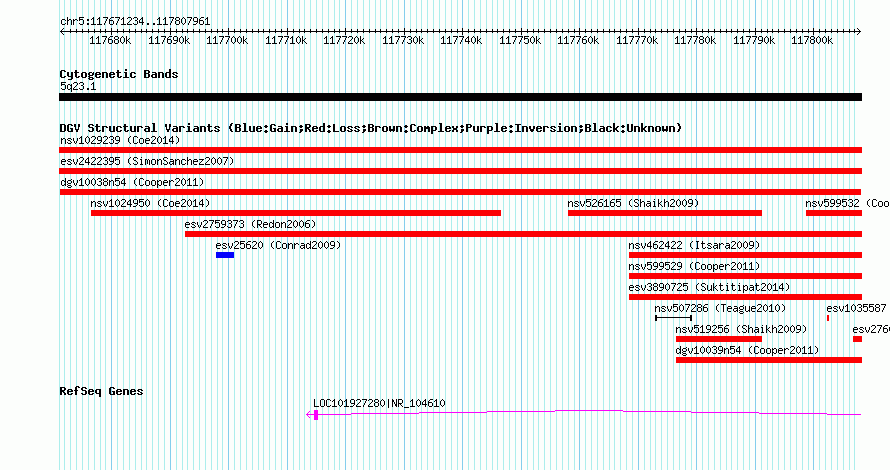Click the DGV Structural Variants track title
Viewport: 890px width, 470px height.
(x=371, y=128)
